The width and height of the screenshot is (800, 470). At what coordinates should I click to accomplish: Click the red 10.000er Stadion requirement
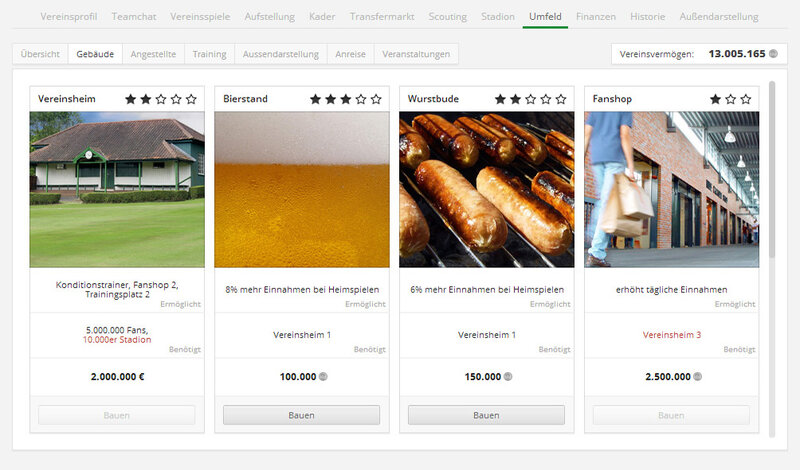117,340
